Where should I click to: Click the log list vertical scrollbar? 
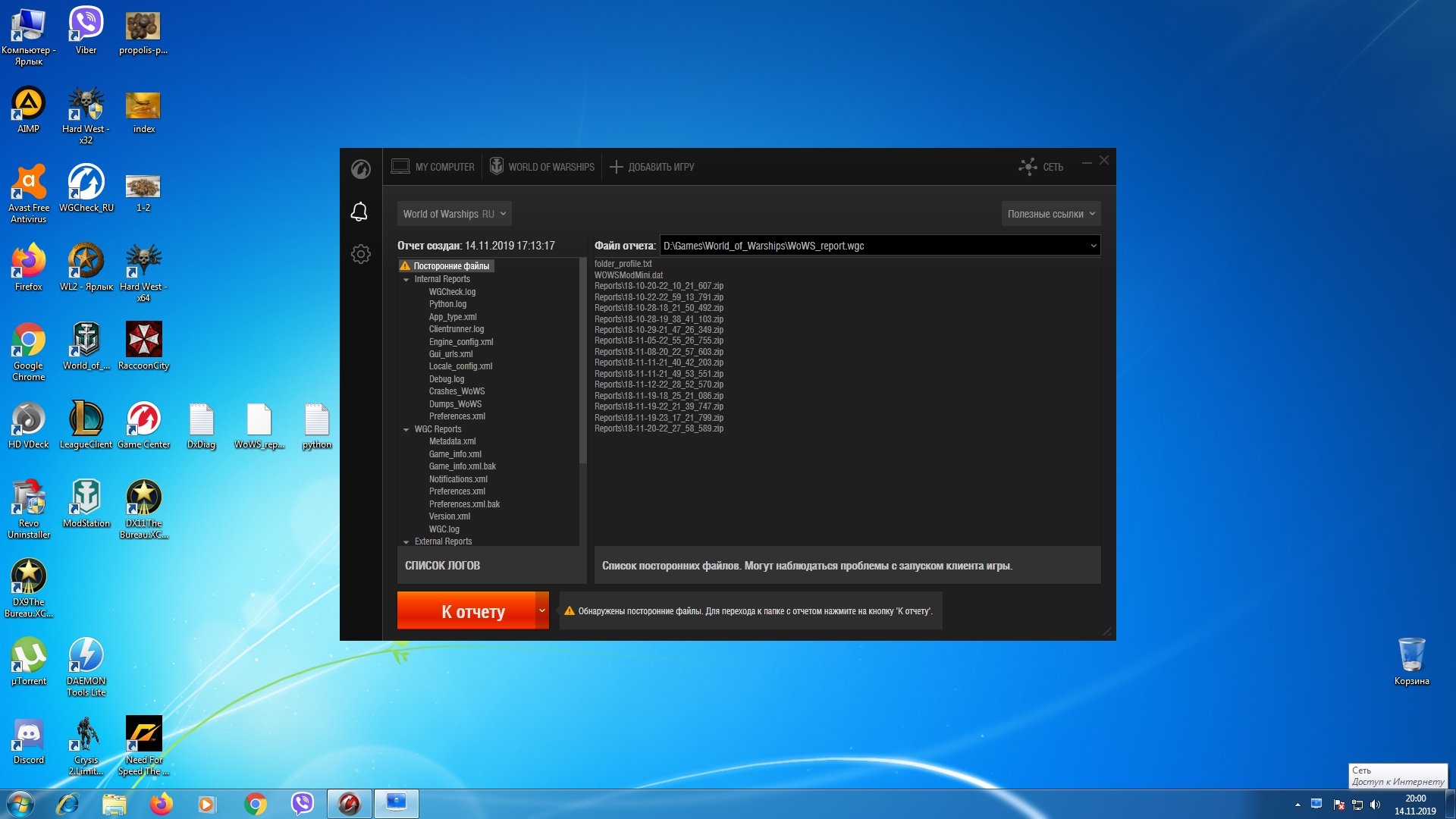pyautogui.click(x=583, y=361)
